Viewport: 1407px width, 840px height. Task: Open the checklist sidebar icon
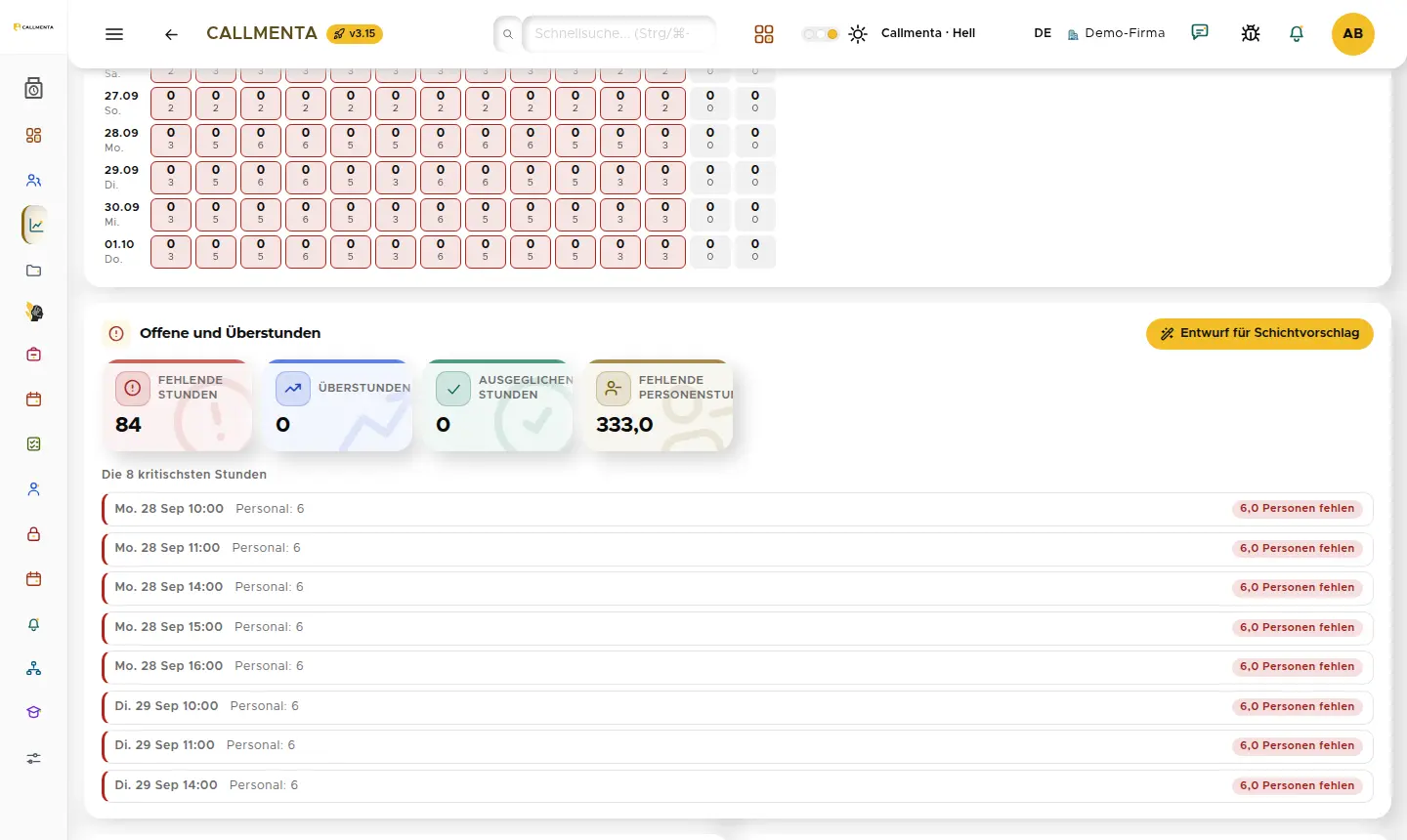(x=34, y=444)
